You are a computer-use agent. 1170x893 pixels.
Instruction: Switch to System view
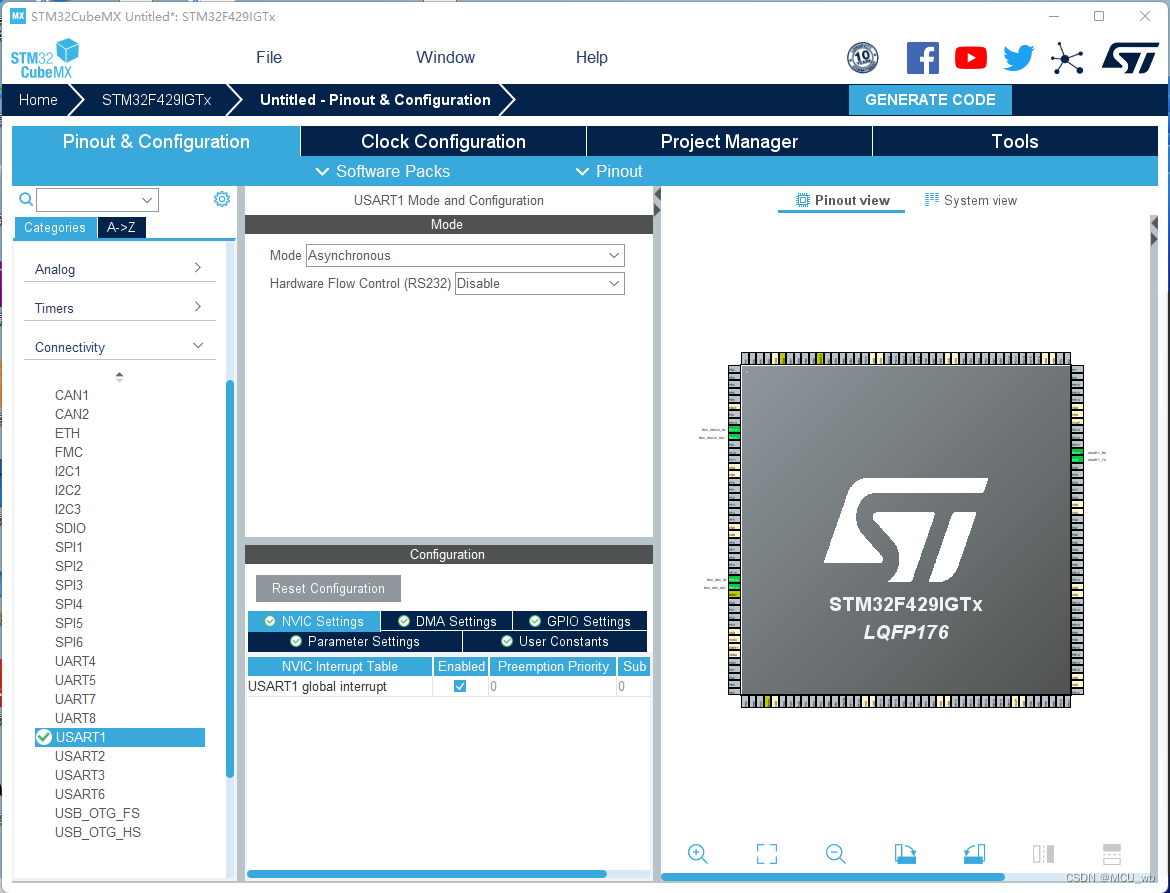point(971,200)
